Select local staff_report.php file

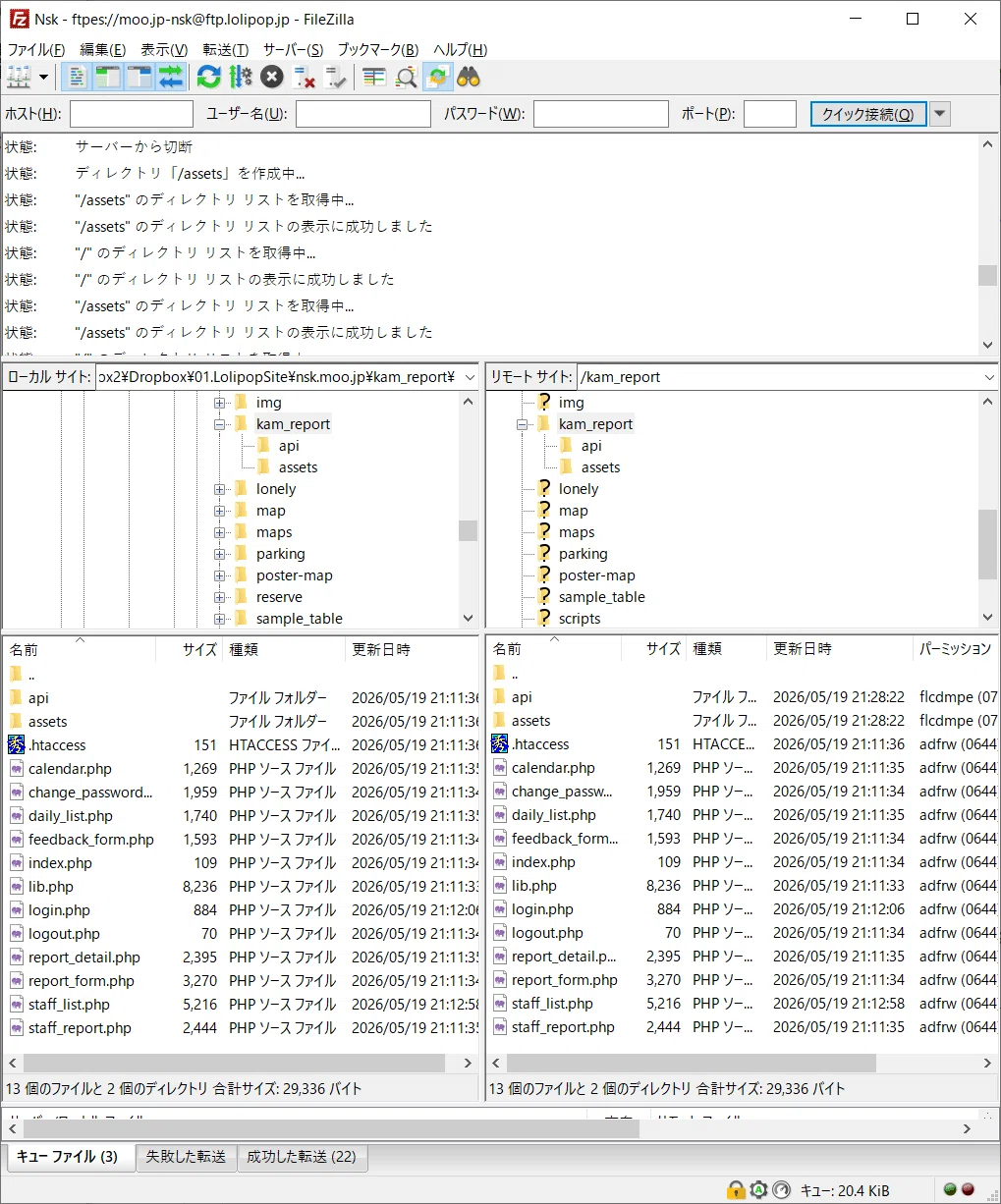80,1028
